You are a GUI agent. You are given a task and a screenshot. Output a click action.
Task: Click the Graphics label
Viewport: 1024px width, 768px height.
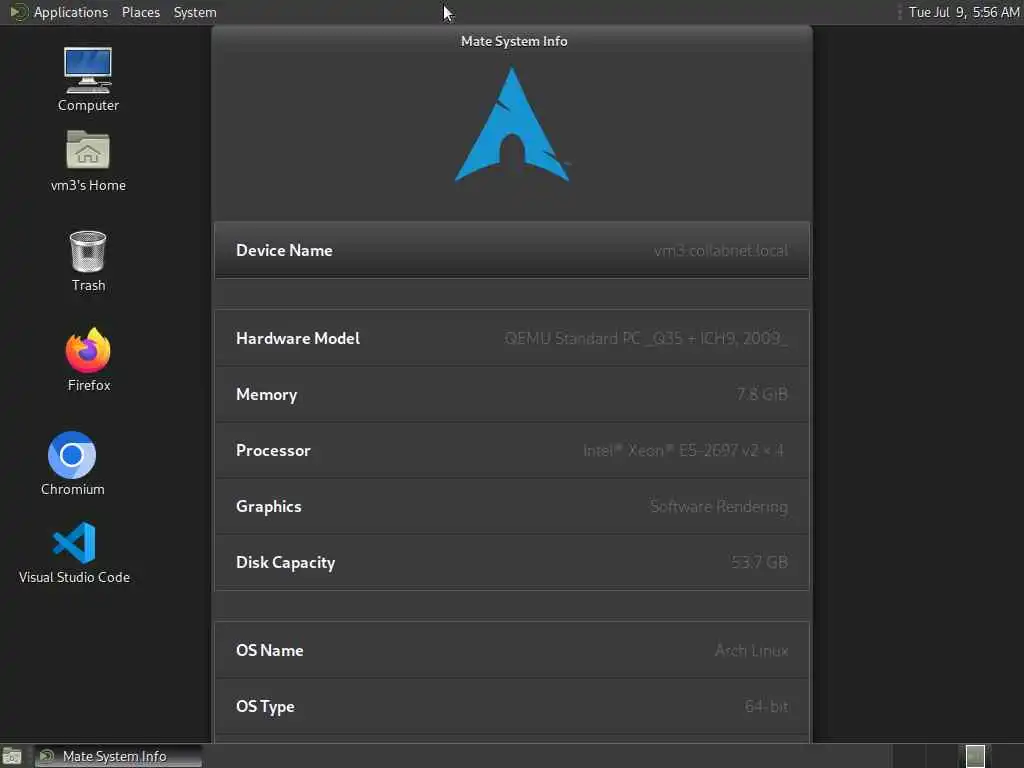click(x=268, y=507)
